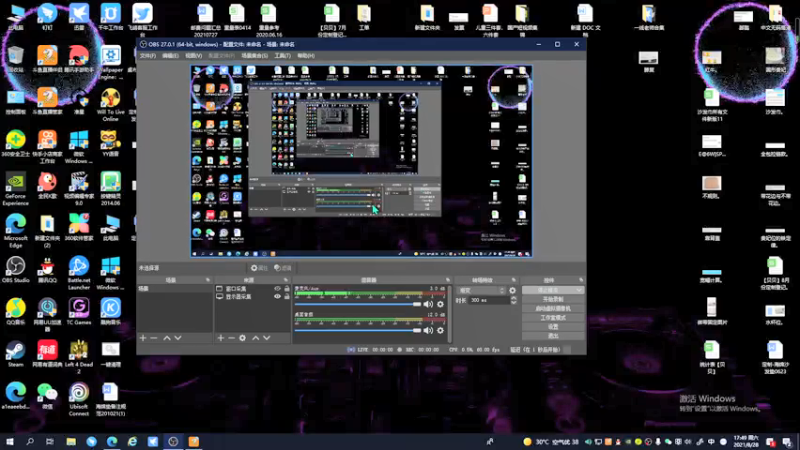Viewport: 800px width, 450px height.
Task: Pop out the 混音器 audio mixer dock
Action: pos(447,280)
